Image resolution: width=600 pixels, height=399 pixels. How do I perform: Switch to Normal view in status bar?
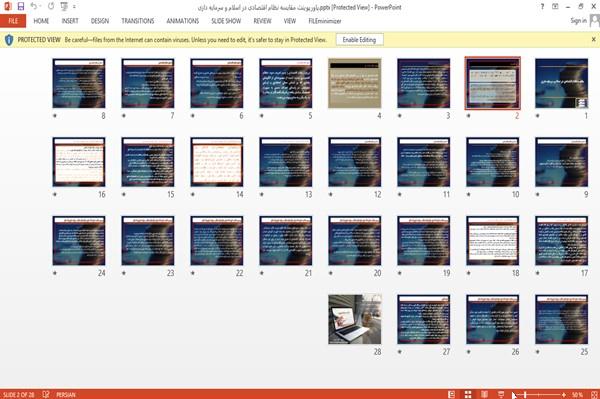click(452, 394)
